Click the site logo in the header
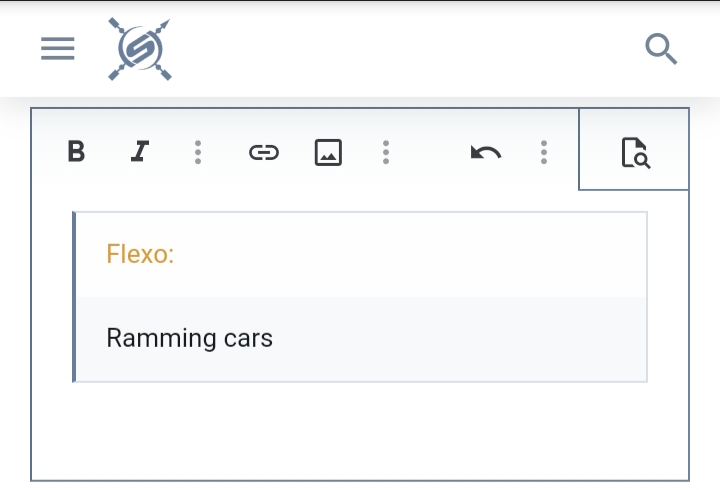Image resolution: width=720 pixels, height=490 pixels. pos(140,48)
